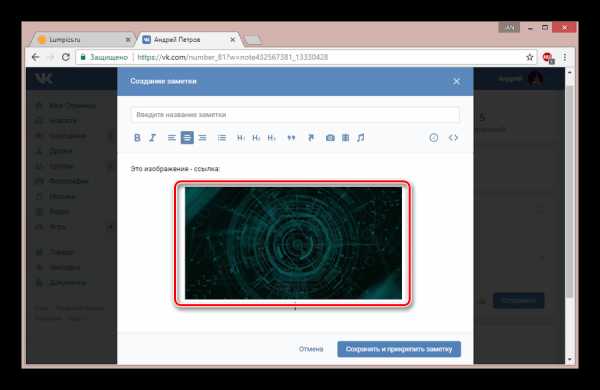Image resolution: width=600 pixels, height=390 pixels.
Task: Add a photo with camera icon
Action: (x=330, y=138)
